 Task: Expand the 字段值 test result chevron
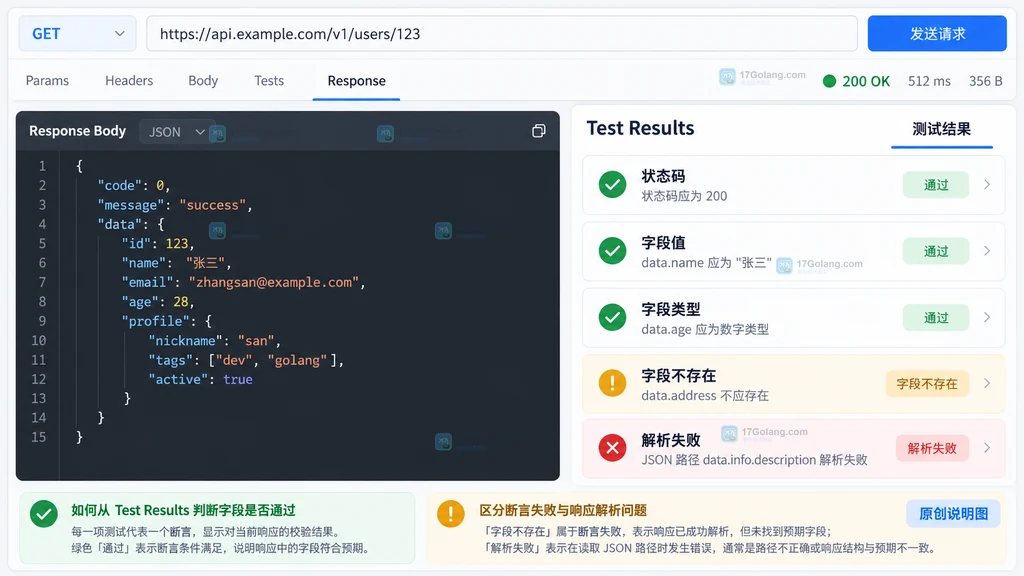987,251
